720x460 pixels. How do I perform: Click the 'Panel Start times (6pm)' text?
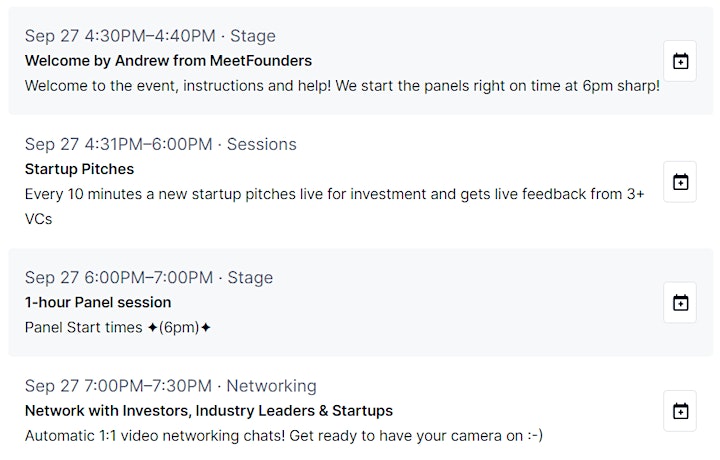(118, 327)
